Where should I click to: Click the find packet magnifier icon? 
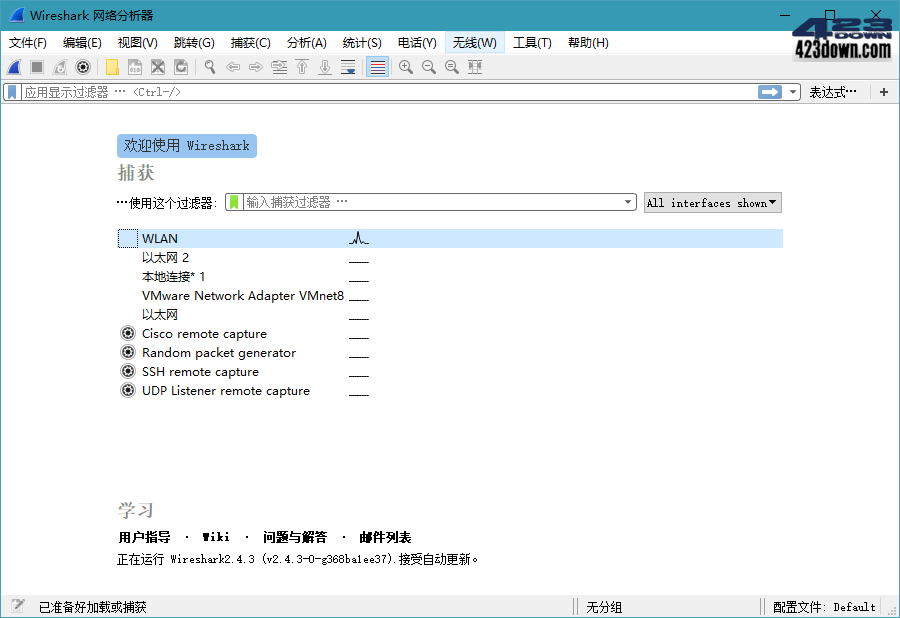(x=210, y=67)
